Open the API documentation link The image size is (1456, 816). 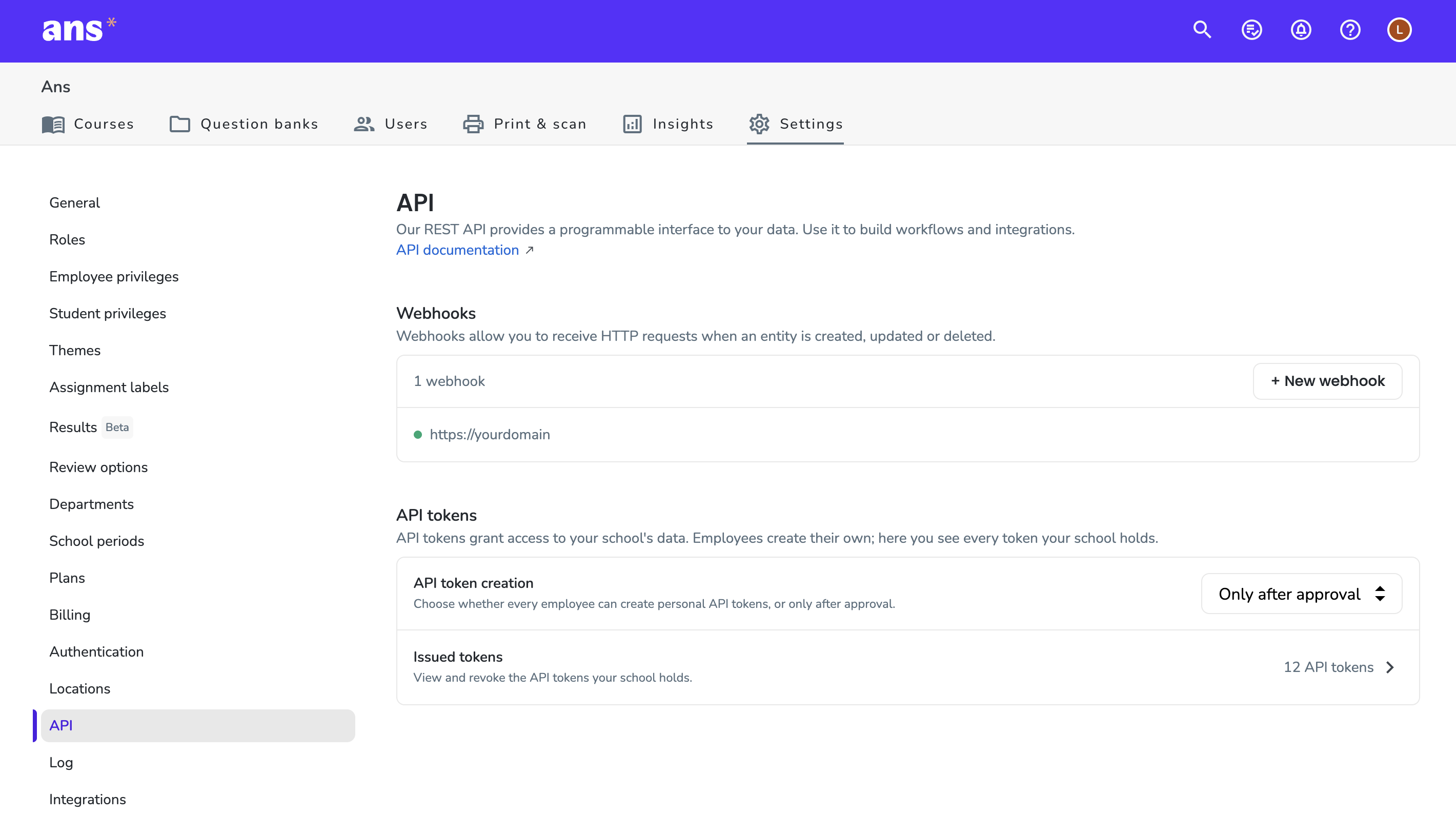[457, 250]
